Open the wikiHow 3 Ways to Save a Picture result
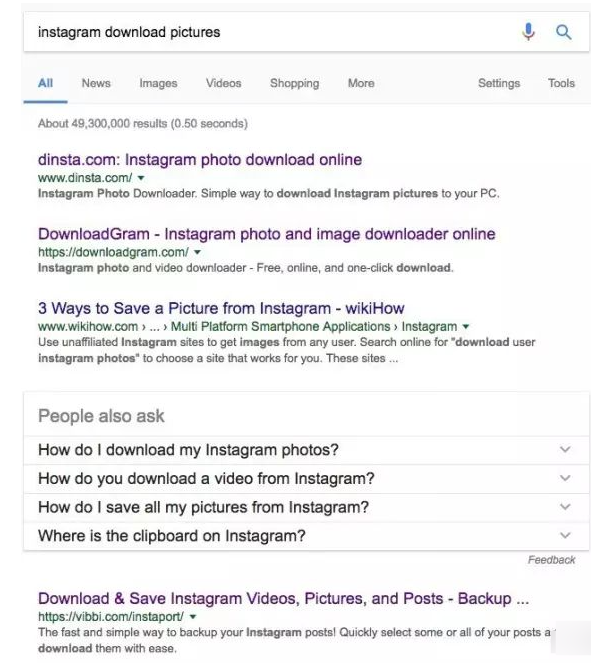Image resolution: width=591 pixels, height=663 pixels. (x=221, y=308)
